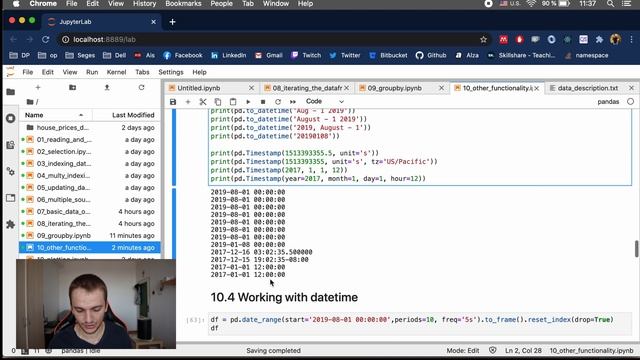Restart the kernel icon in notebook toolbar
This screenshot has width=640, height=360.
pos(278,102)
